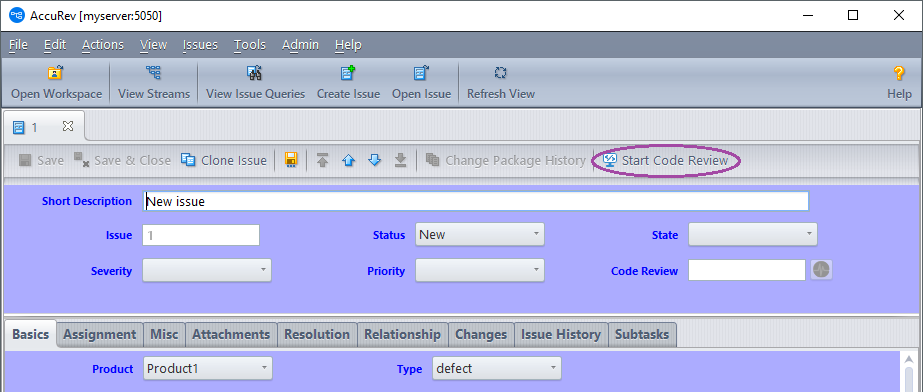The height and width of the screenshot is (392, 923).
Task: Refresh the view using the toolbar icon
Action: coord(500,73)
